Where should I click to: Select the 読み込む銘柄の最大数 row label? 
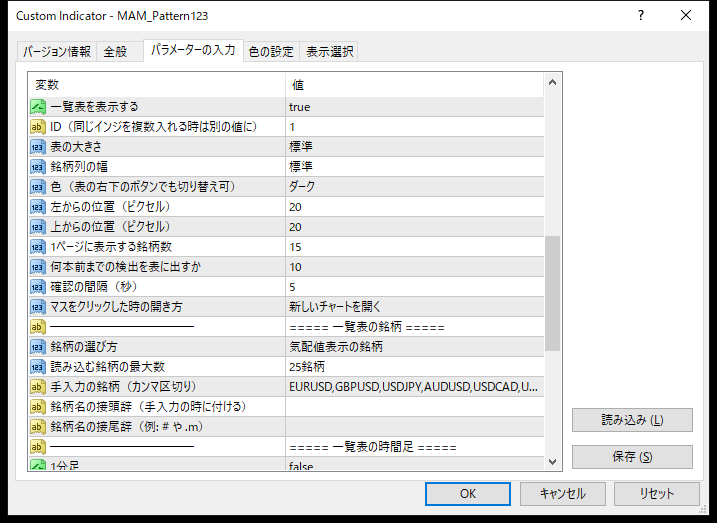[107, 367]
